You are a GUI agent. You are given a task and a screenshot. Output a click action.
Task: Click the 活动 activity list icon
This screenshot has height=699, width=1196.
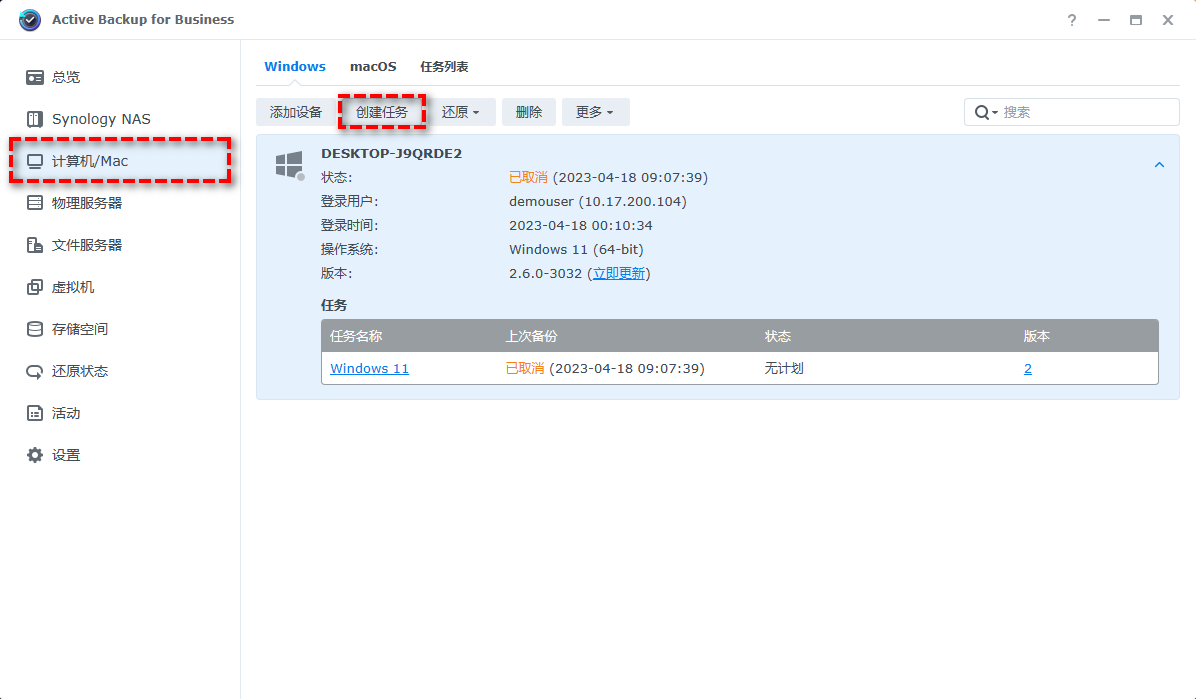coord(35,413)
